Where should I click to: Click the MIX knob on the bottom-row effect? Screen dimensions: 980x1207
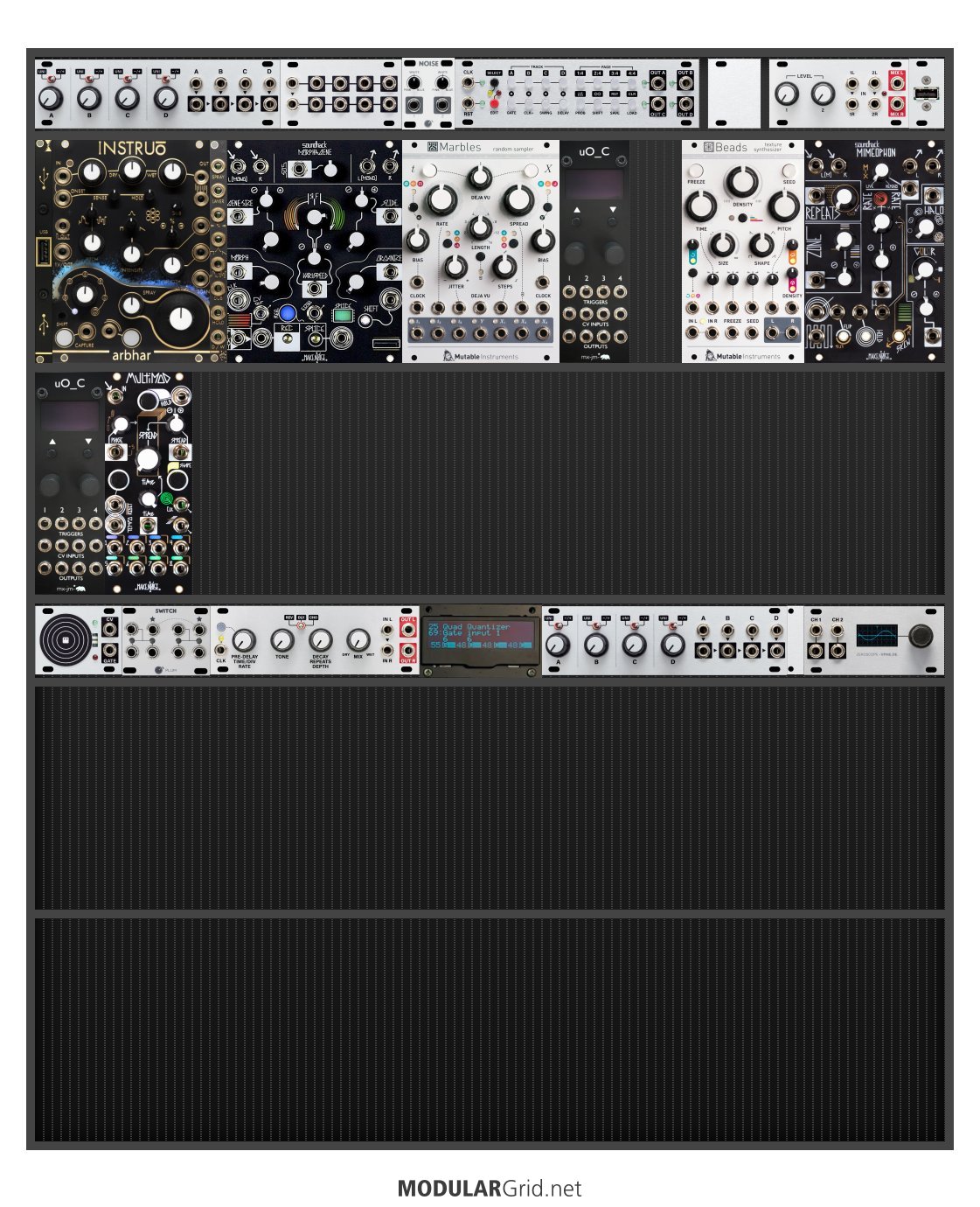click(358, 640)
